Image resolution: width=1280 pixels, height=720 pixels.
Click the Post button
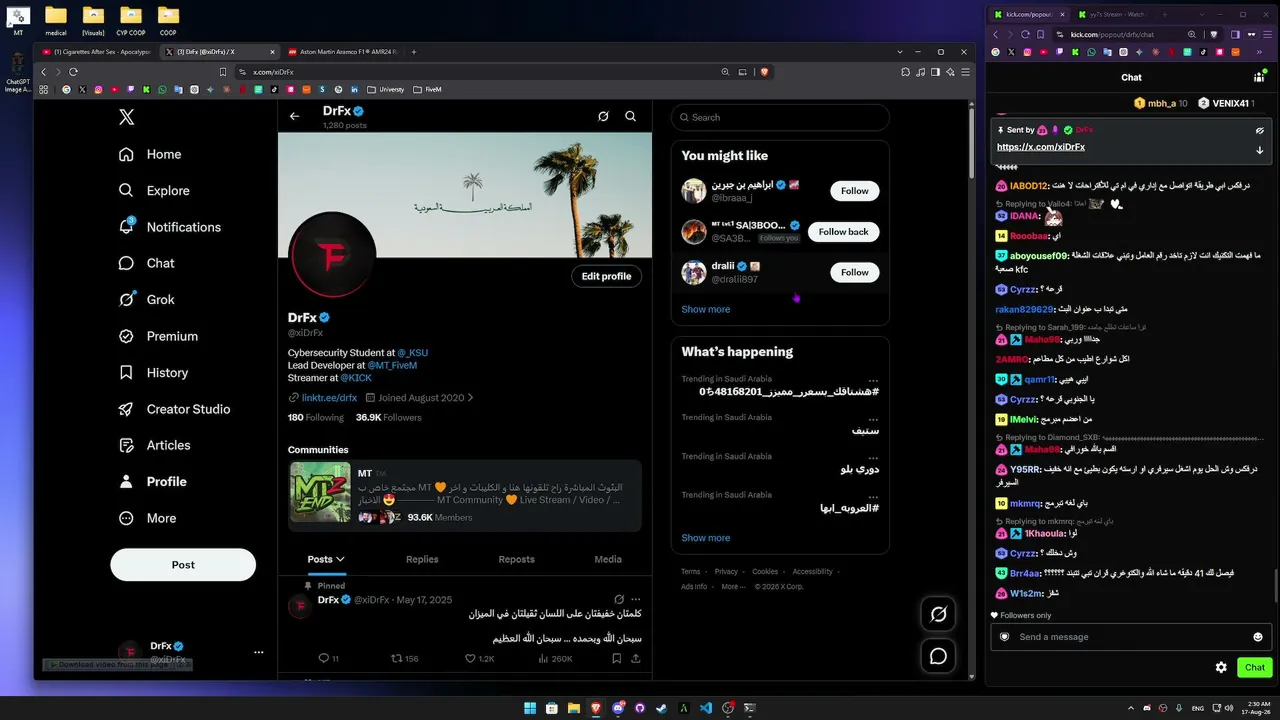coord(183,565)
